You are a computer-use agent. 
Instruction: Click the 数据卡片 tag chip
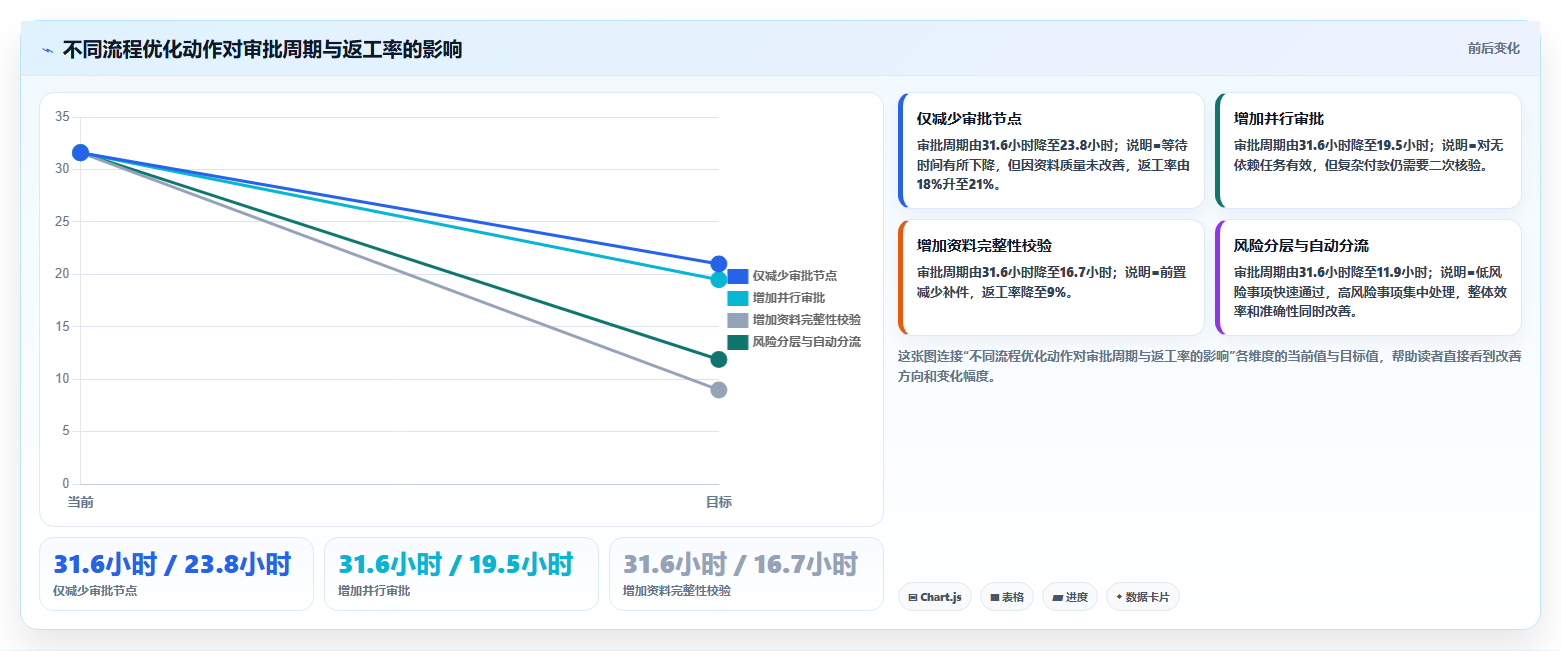pos(1143,597)
